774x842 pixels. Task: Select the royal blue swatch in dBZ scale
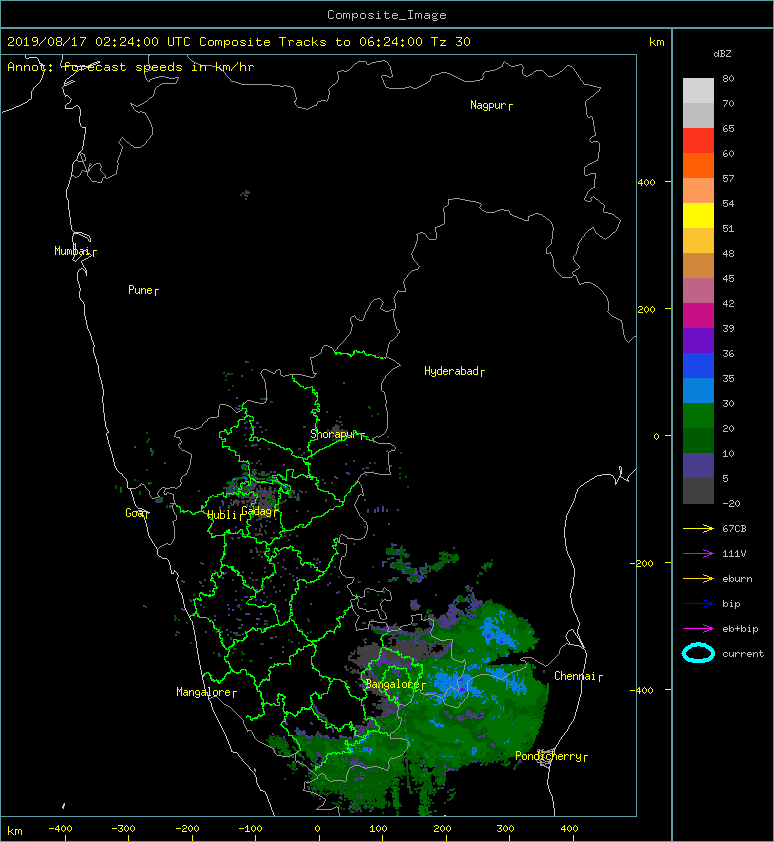[x=698, y=365]
